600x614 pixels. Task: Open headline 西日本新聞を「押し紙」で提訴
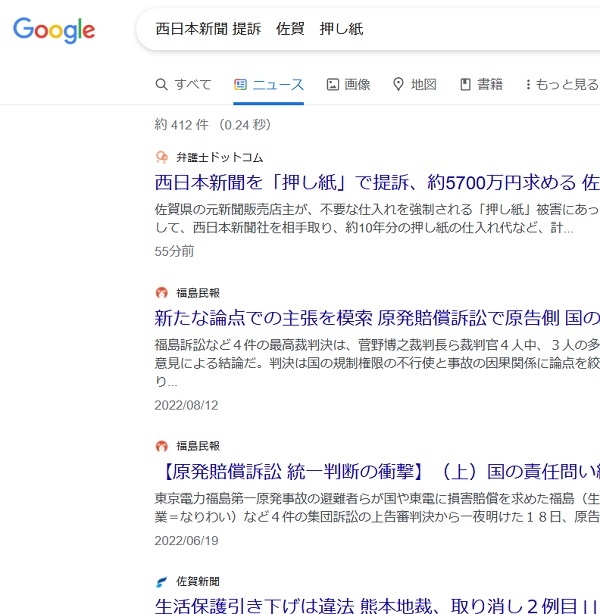[x=377, y=182]
